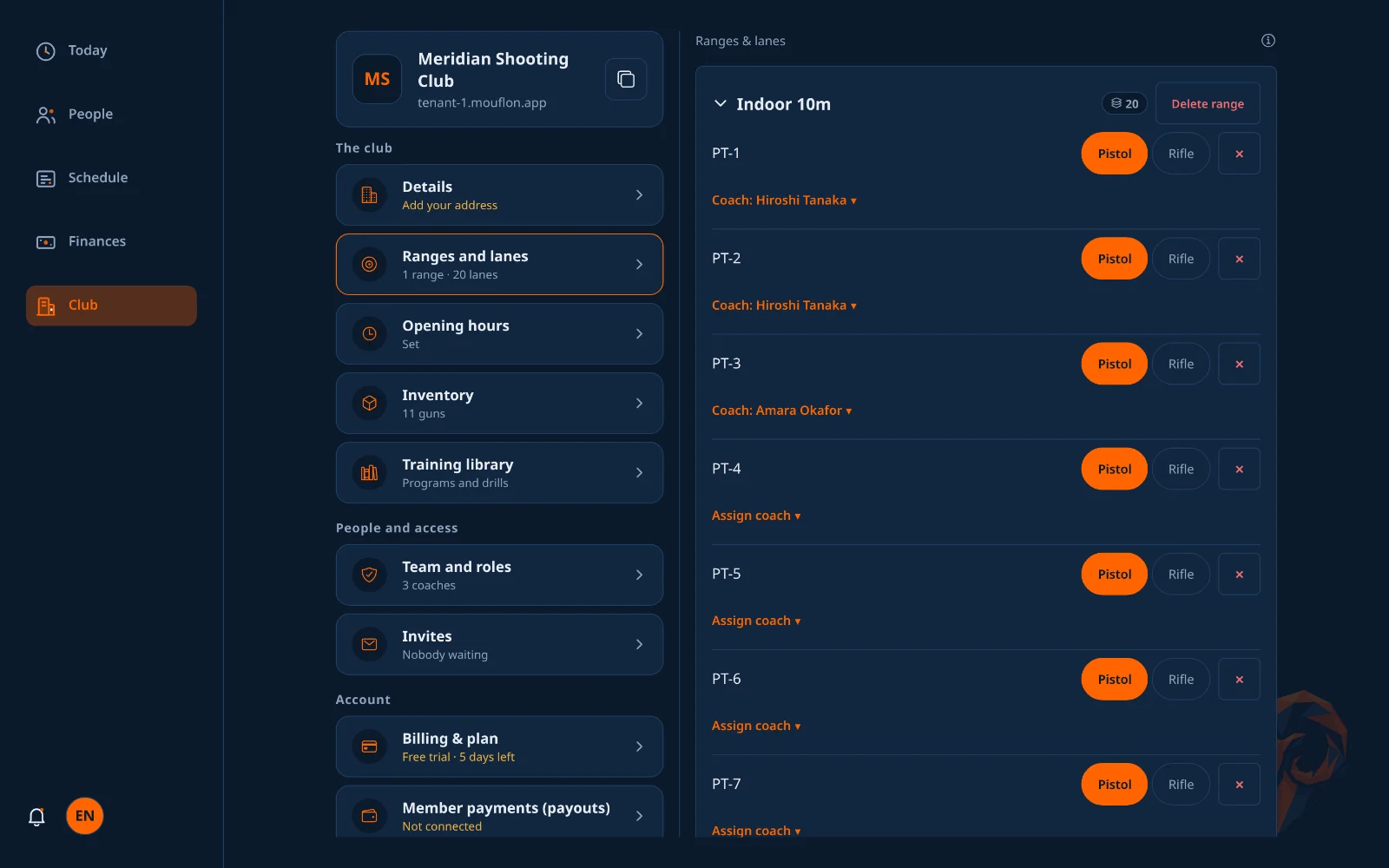Open Member payments (payouts) settings
The height and width of the screenshot is (868, 1389).
(499, 812)
